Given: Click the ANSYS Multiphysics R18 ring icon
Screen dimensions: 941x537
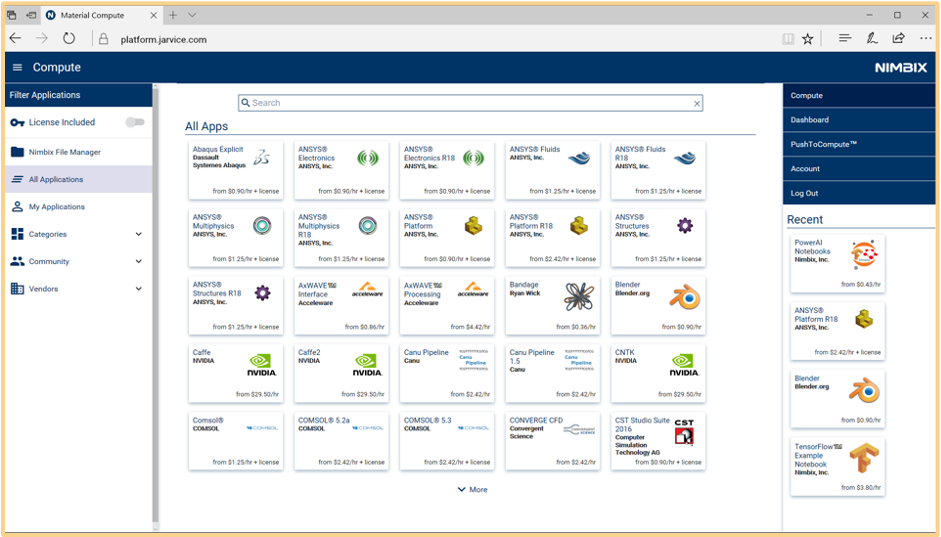Looking at the screenshot, I should click(368, 226).
